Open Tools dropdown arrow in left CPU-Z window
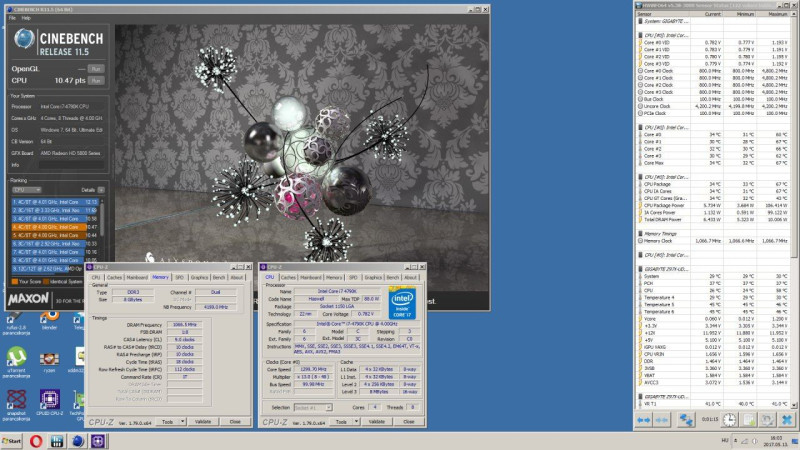The height and width of the screenshot is (450, 800). [x=183, y=422]
